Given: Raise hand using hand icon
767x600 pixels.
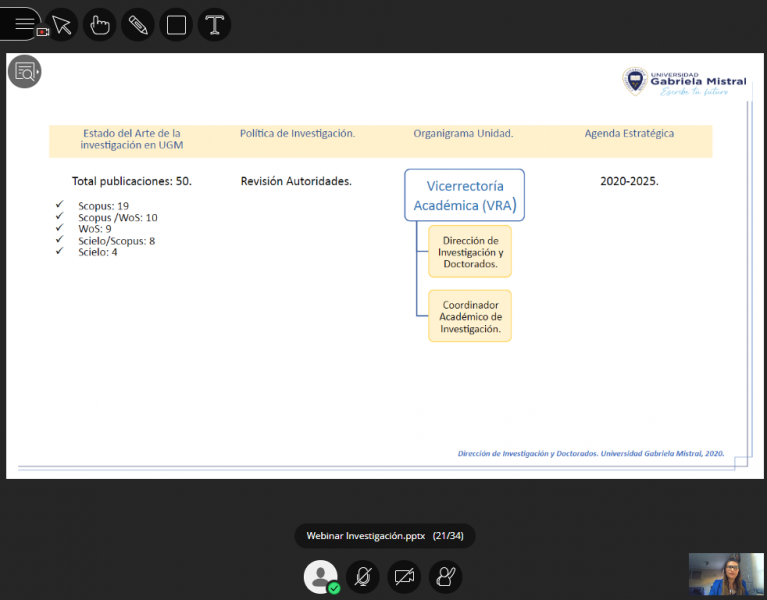Looking at the screenshot, I should click(446, 577).
